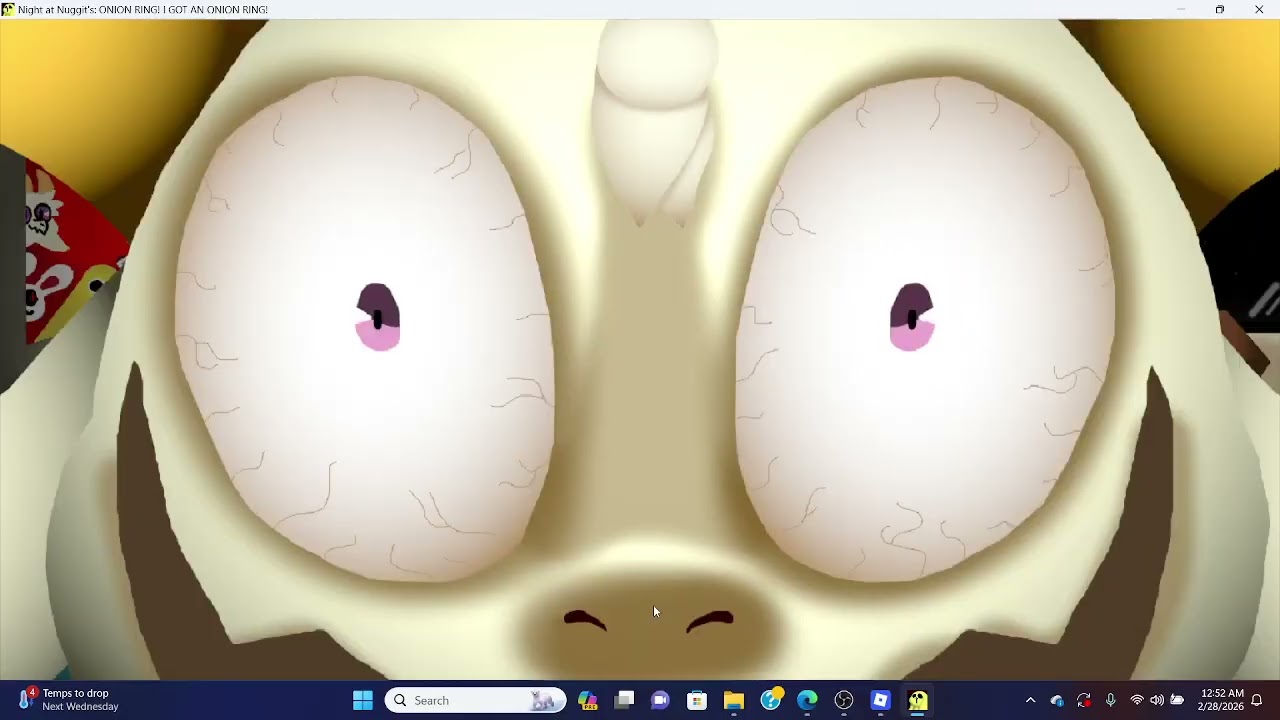
Task: Open the weather widget Temps to drop
Action: pyautogui.click(x=68, y=700)
